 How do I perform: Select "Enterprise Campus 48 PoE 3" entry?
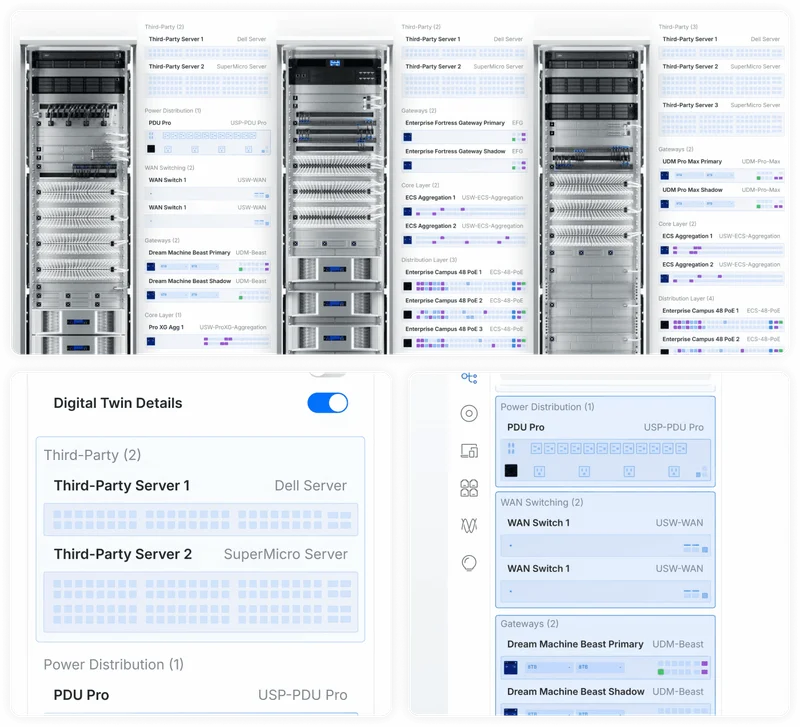[x=444, y=329]
